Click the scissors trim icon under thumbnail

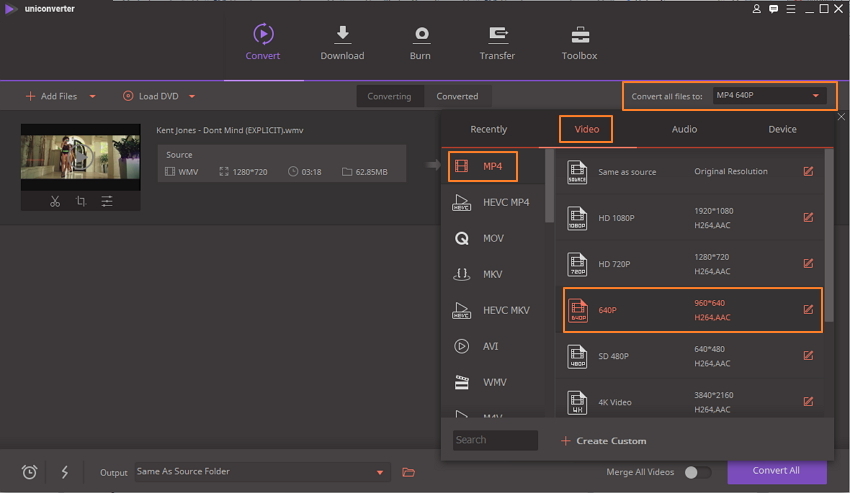(x=55, y=201)
